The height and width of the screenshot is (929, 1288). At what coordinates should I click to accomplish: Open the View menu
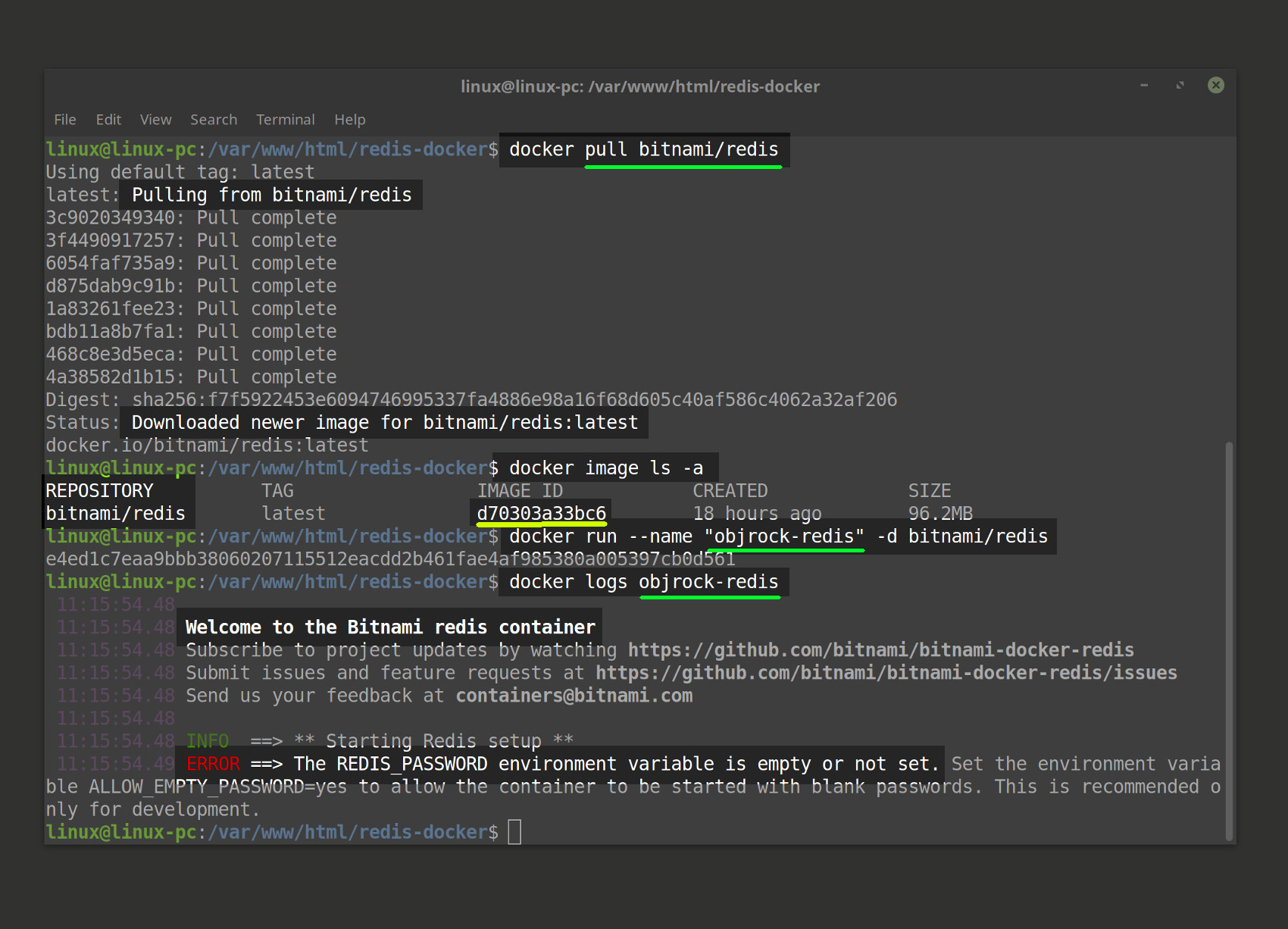click(x=155, y=120)
